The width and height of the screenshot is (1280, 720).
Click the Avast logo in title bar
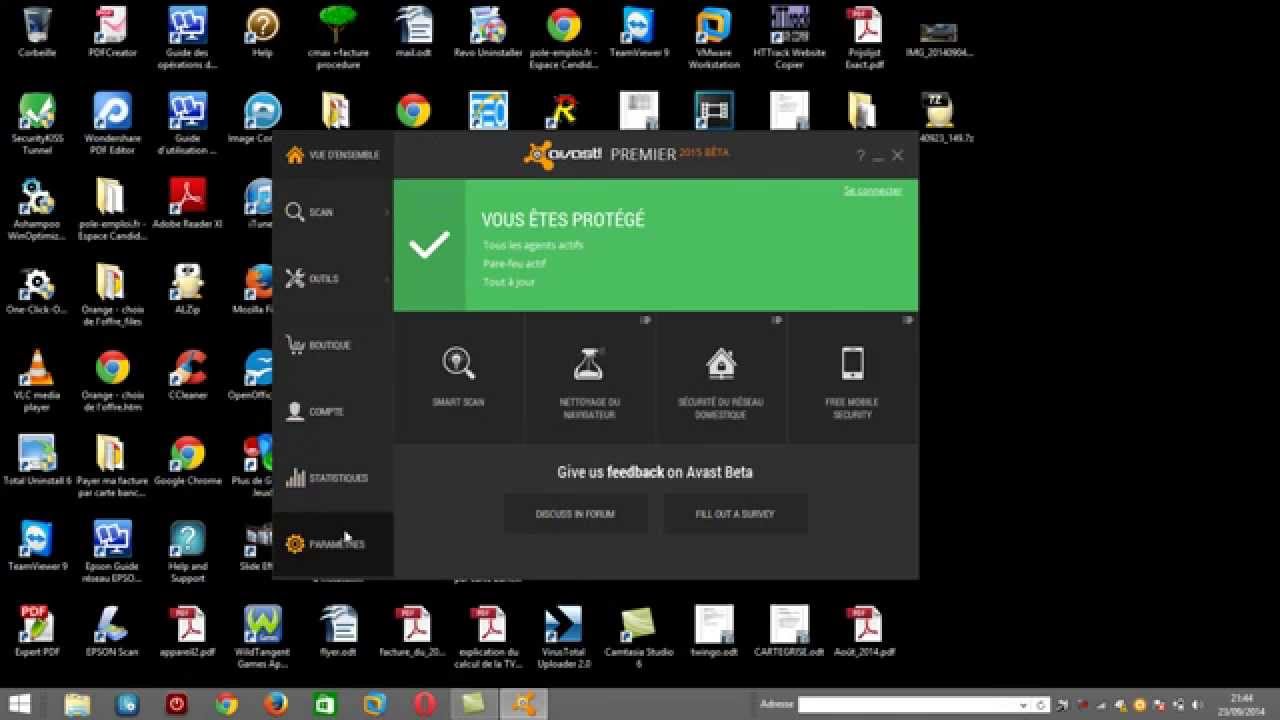point(563,155)
